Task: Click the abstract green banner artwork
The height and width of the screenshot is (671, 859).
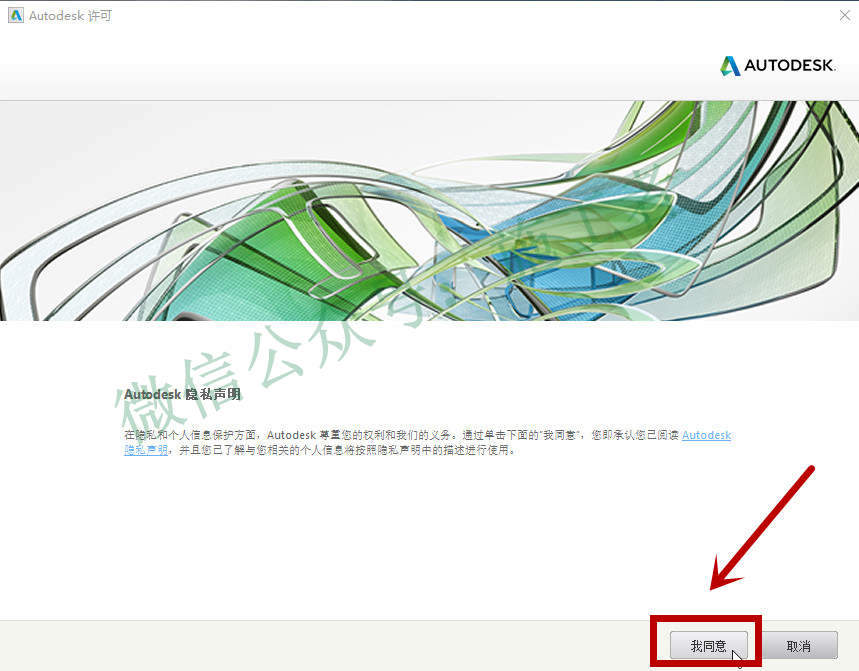Action: [430, 210]
